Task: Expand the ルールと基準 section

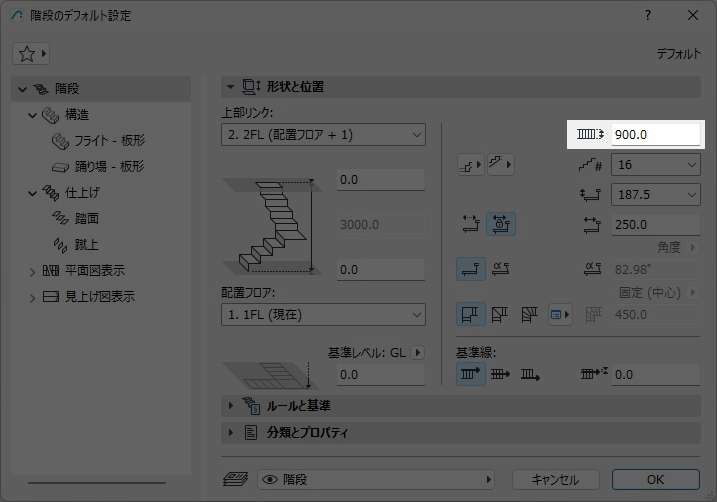Action: (x=231, y=405)
